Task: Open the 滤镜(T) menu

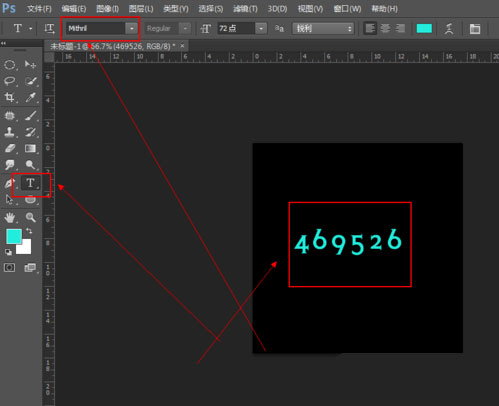Action: tap(245, 9)
